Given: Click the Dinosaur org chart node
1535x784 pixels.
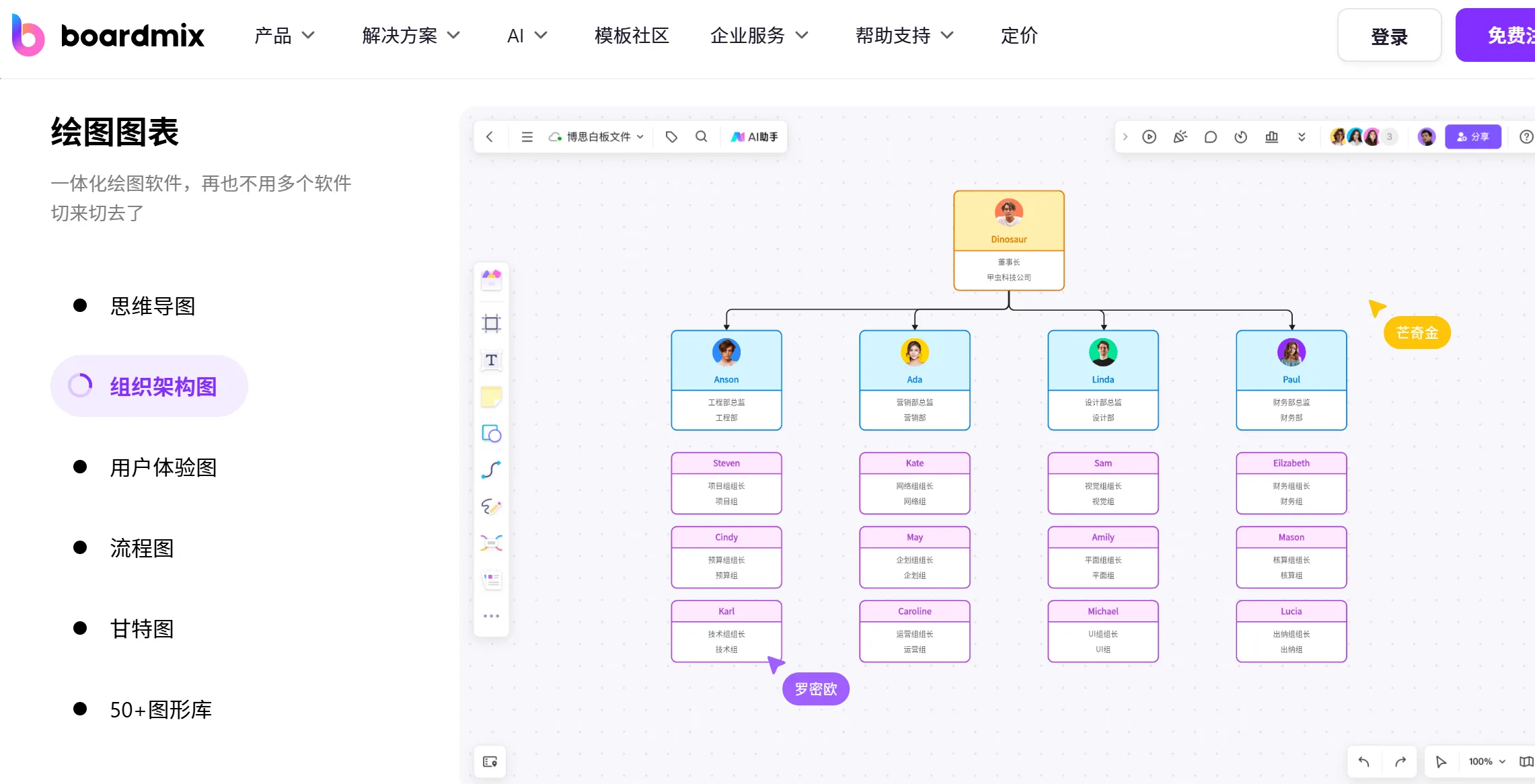Looking at the screenshot, I should [1008, 240].
